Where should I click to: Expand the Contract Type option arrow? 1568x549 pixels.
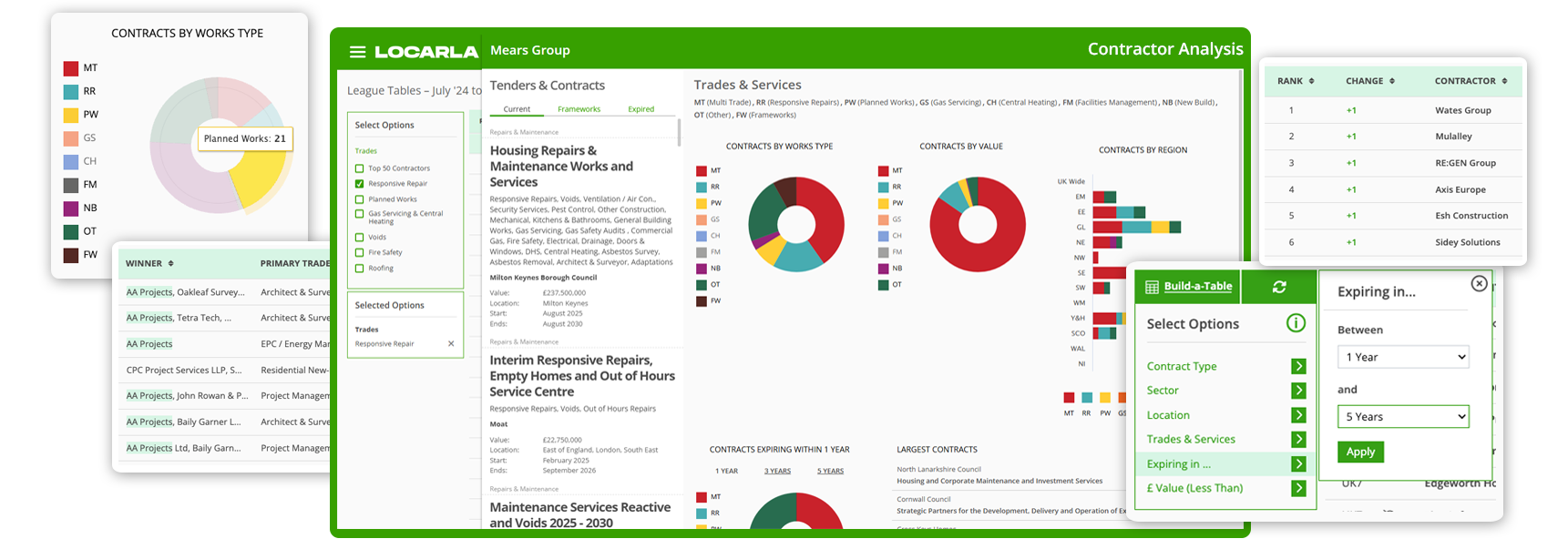[1298, 366]
